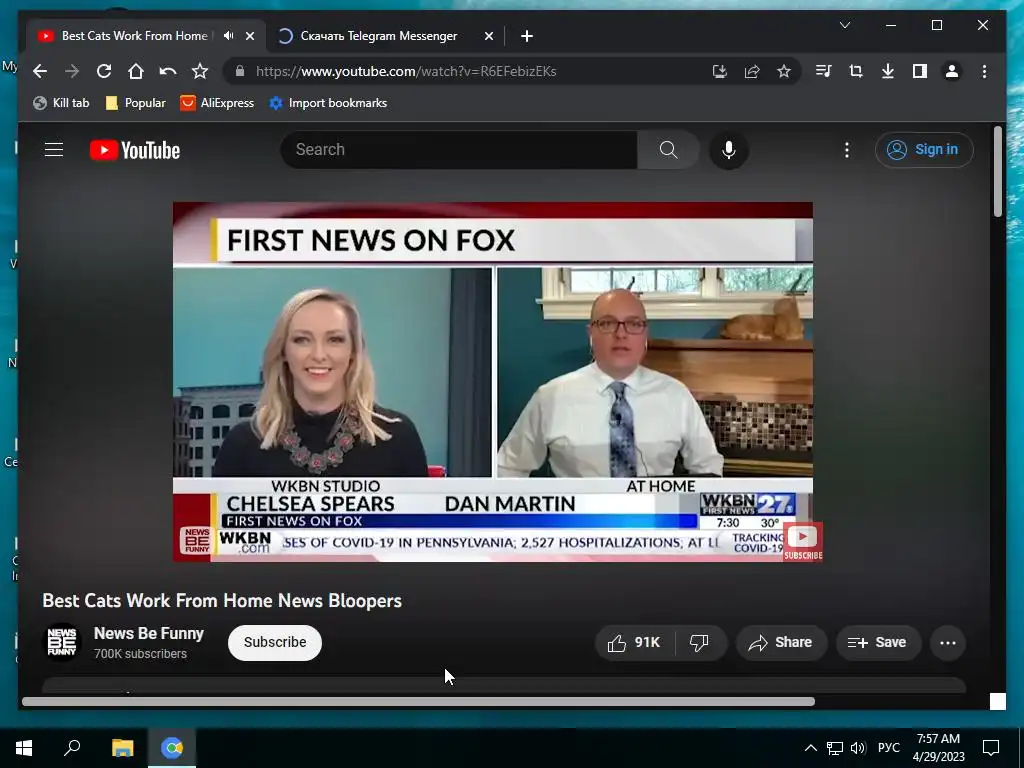
Task: Open the browser downloads icon
Action: click(x=888, y=71)
